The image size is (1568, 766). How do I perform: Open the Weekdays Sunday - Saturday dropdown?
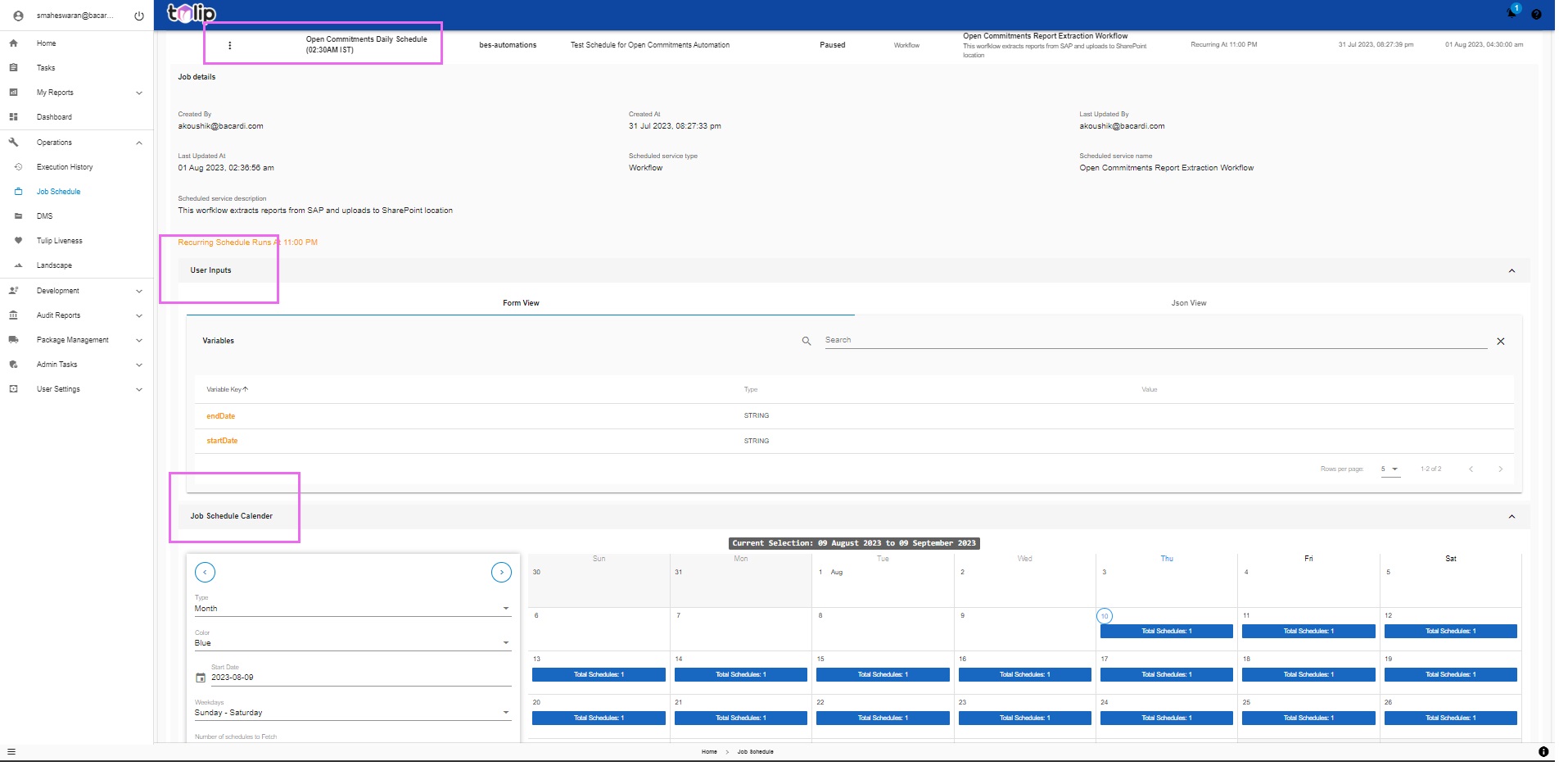coord(352,713)
